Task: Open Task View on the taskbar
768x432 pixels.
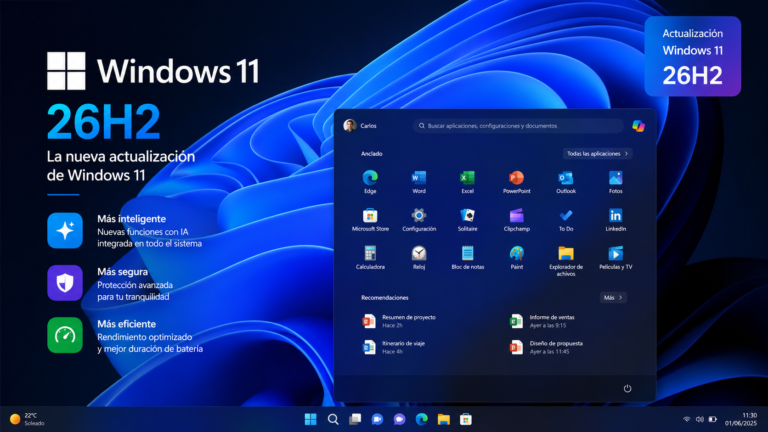Action: pyautogui.click(x=355, y=419)
